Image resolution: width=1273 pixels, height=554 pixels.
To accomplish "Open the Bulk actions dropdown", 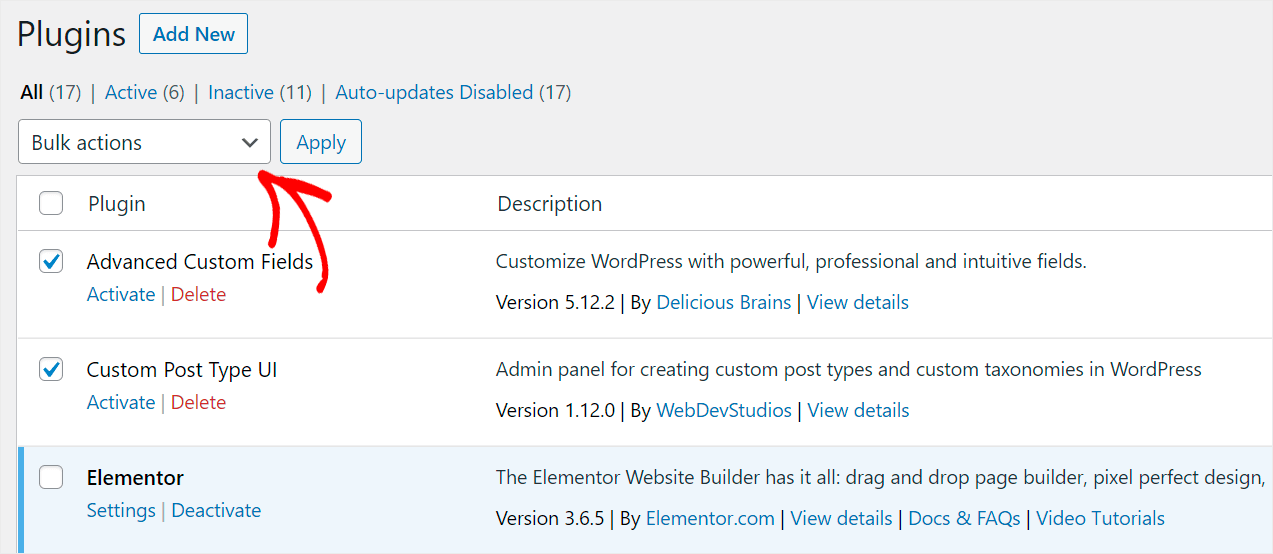I will pyautogui.click(x=145, y=142).
